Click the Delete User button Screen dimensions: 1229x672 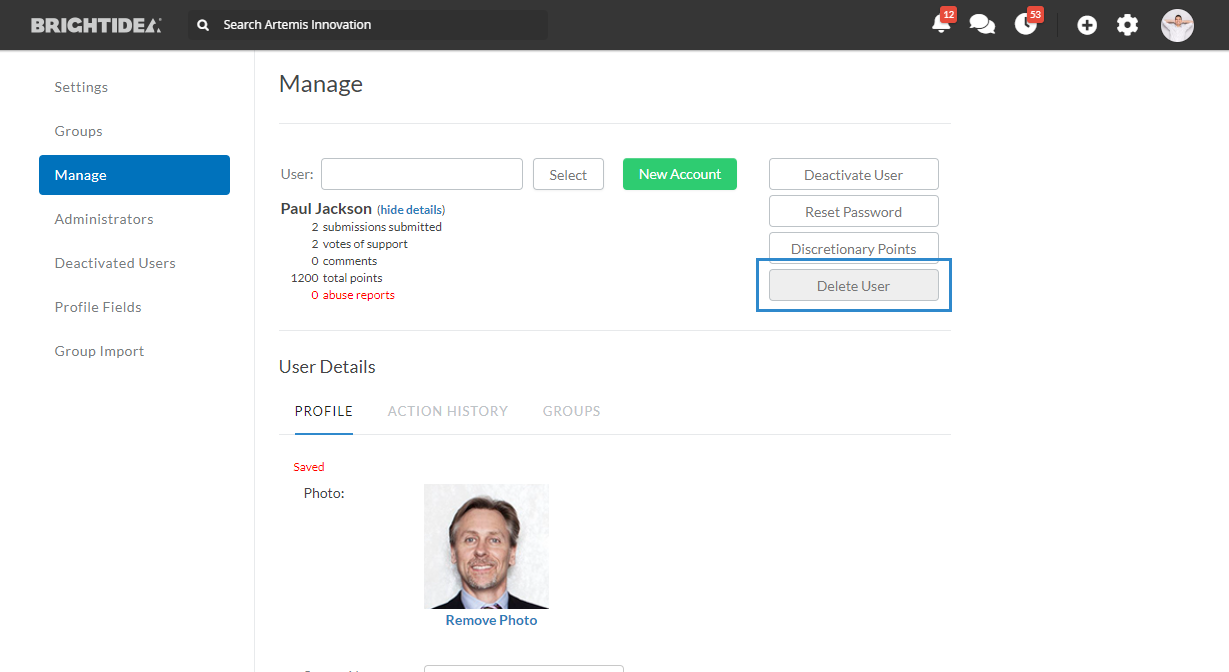click(x=854, y=286)
